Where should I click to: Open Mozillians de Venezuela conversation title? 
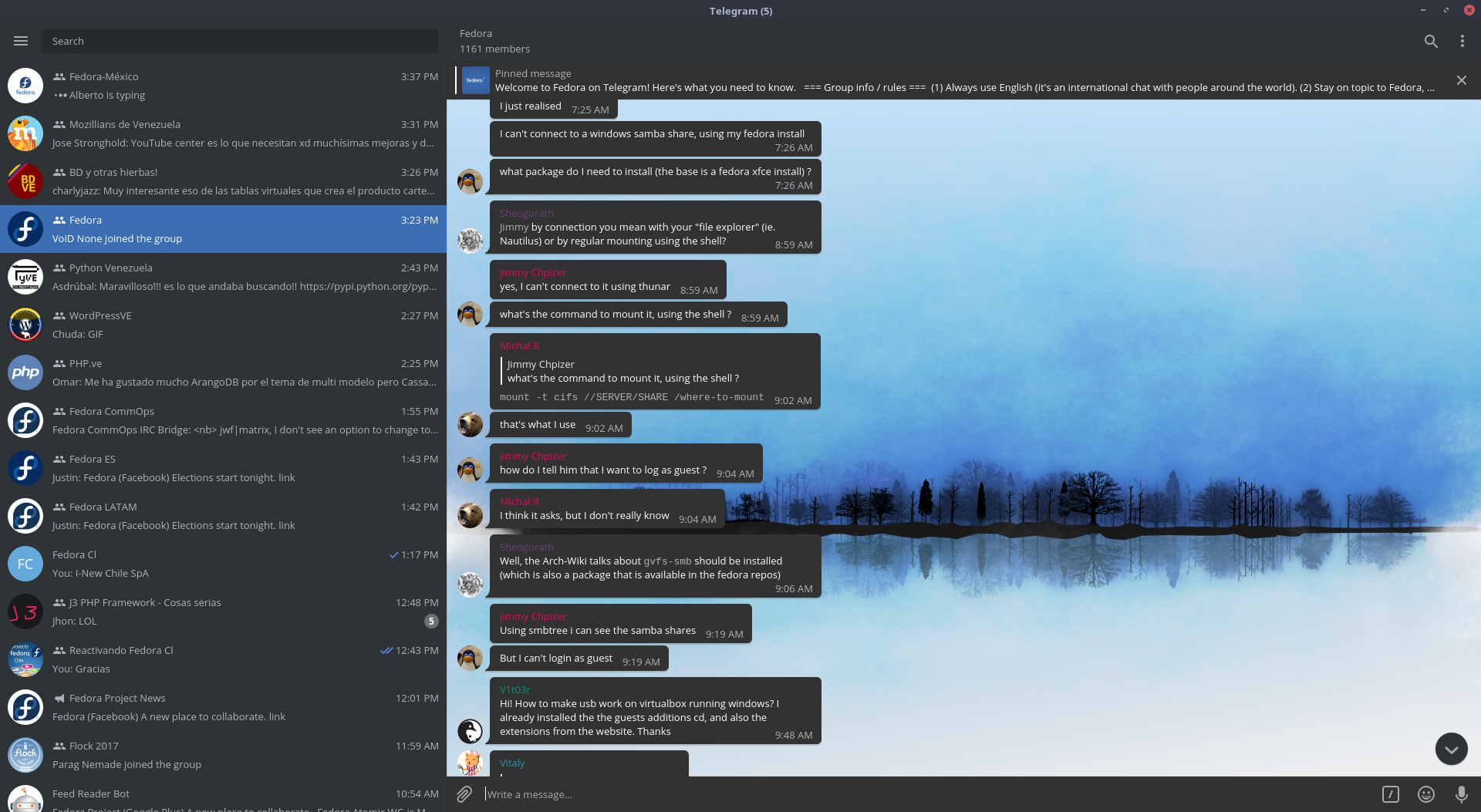point(125,124)
